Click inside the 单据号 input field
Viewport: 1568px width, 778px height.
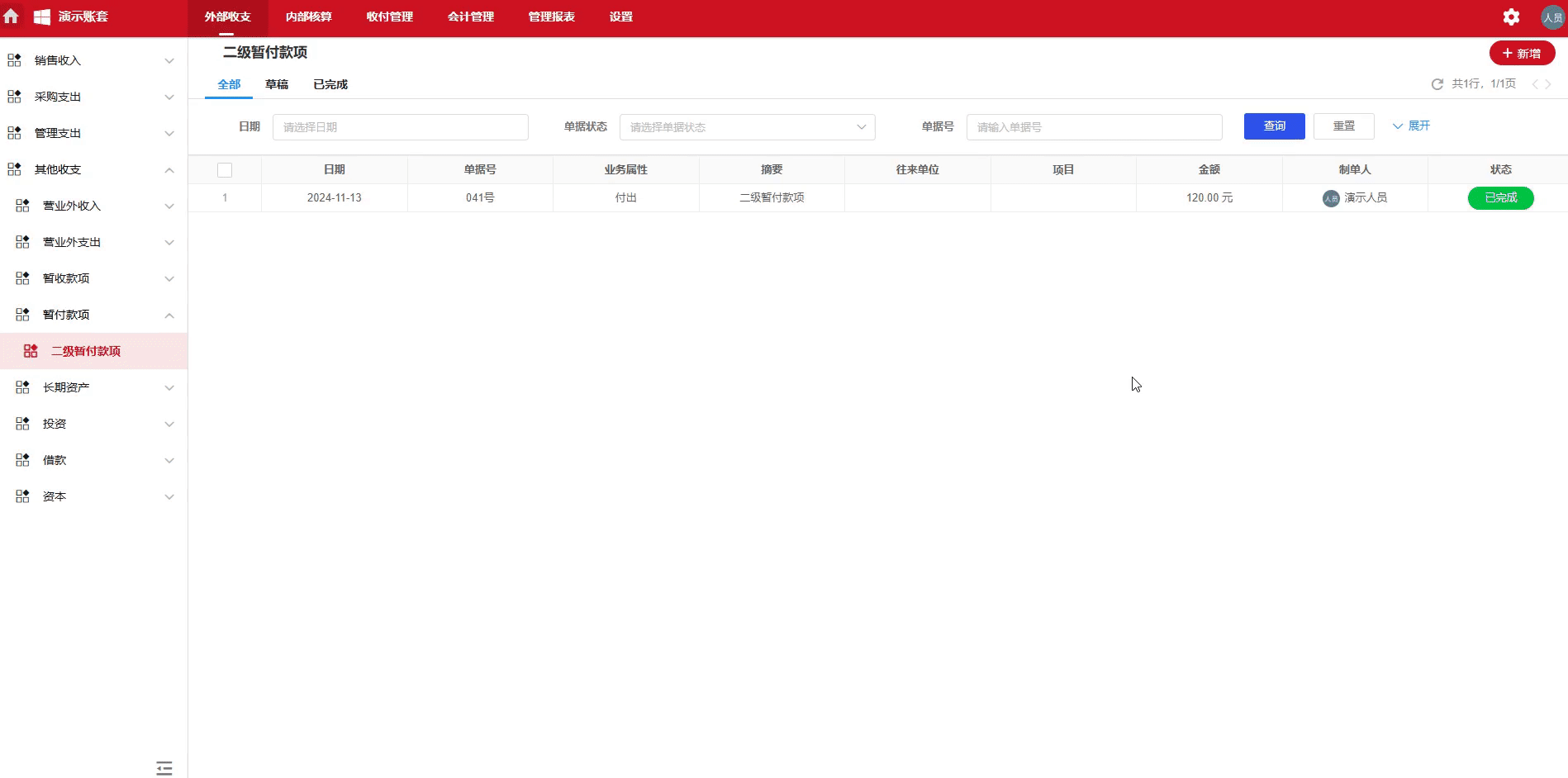tap(1094, 126)
